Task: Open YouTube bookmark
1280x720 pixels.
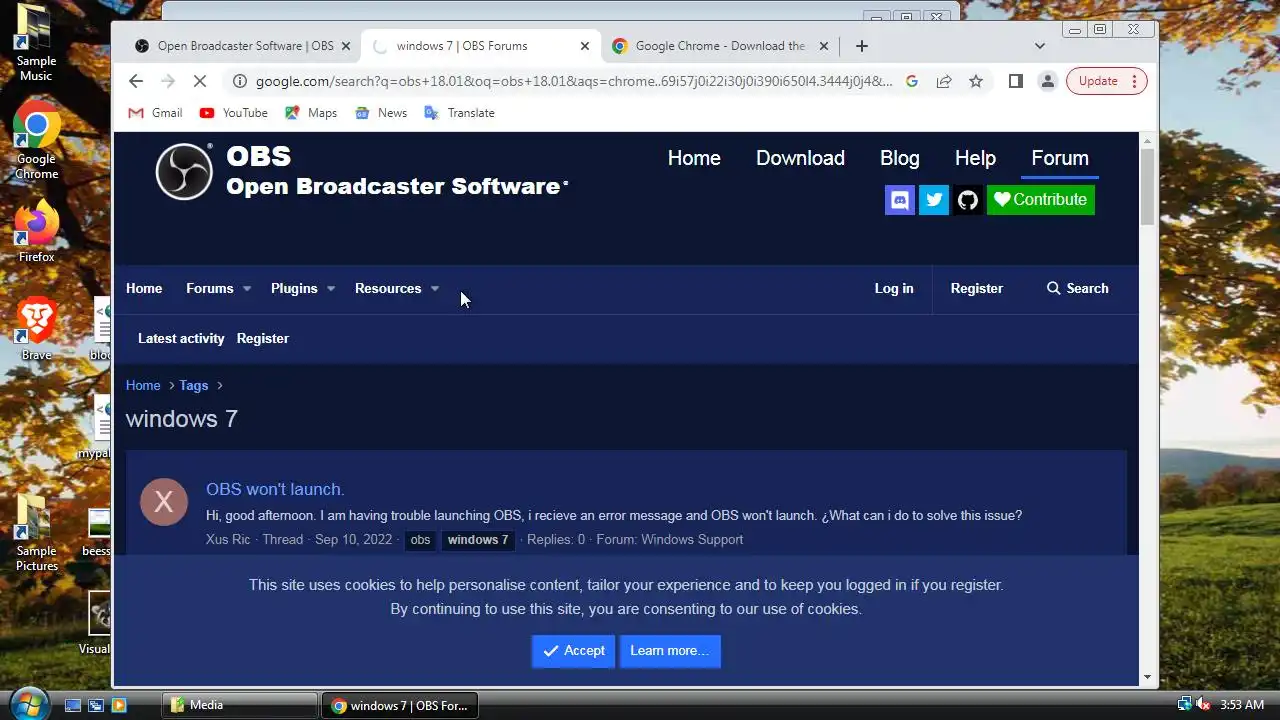Action: 234,113
